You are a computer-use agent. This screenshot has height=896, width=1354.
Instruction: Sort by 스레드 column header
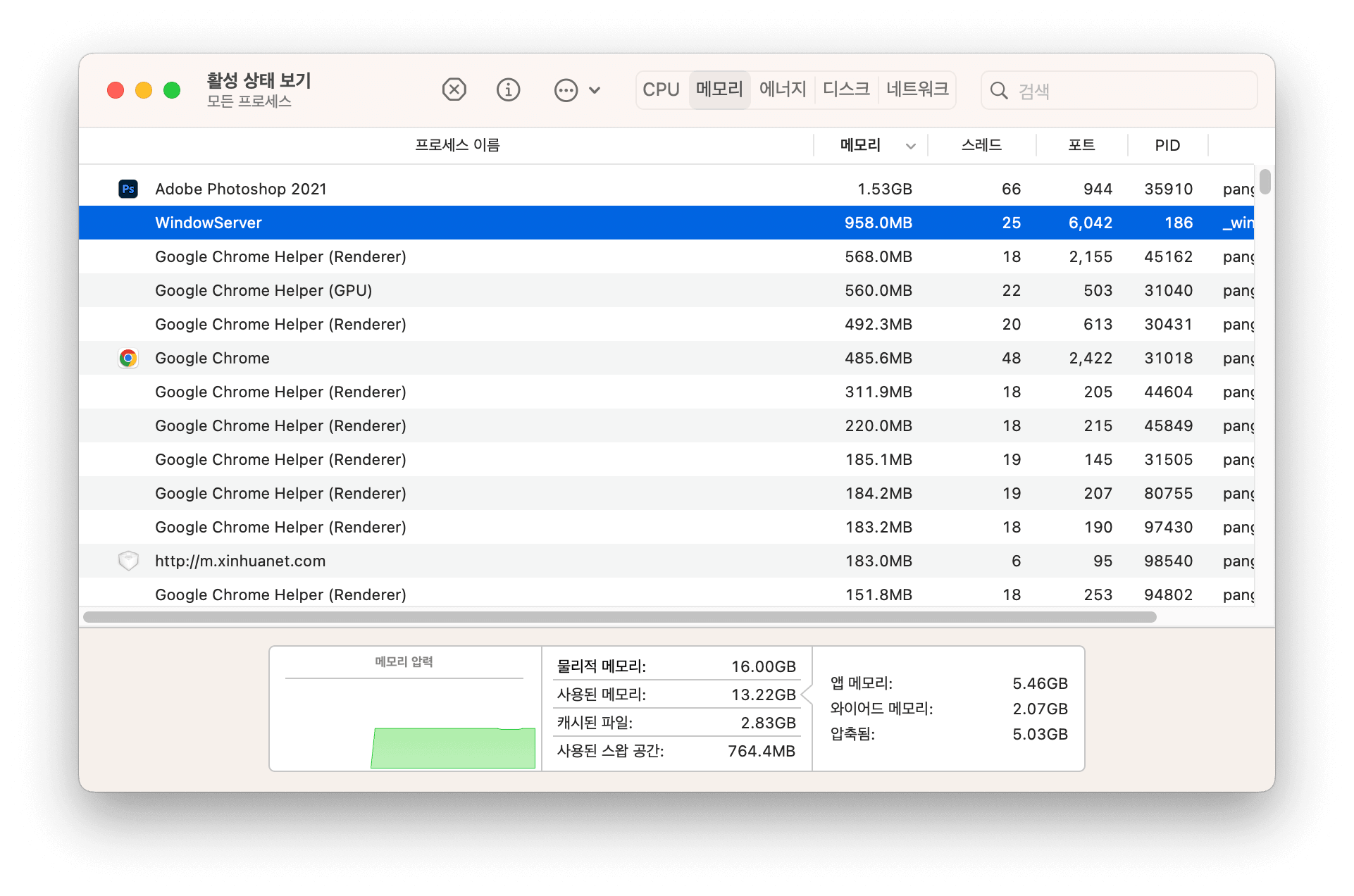[x=981, y=145]
